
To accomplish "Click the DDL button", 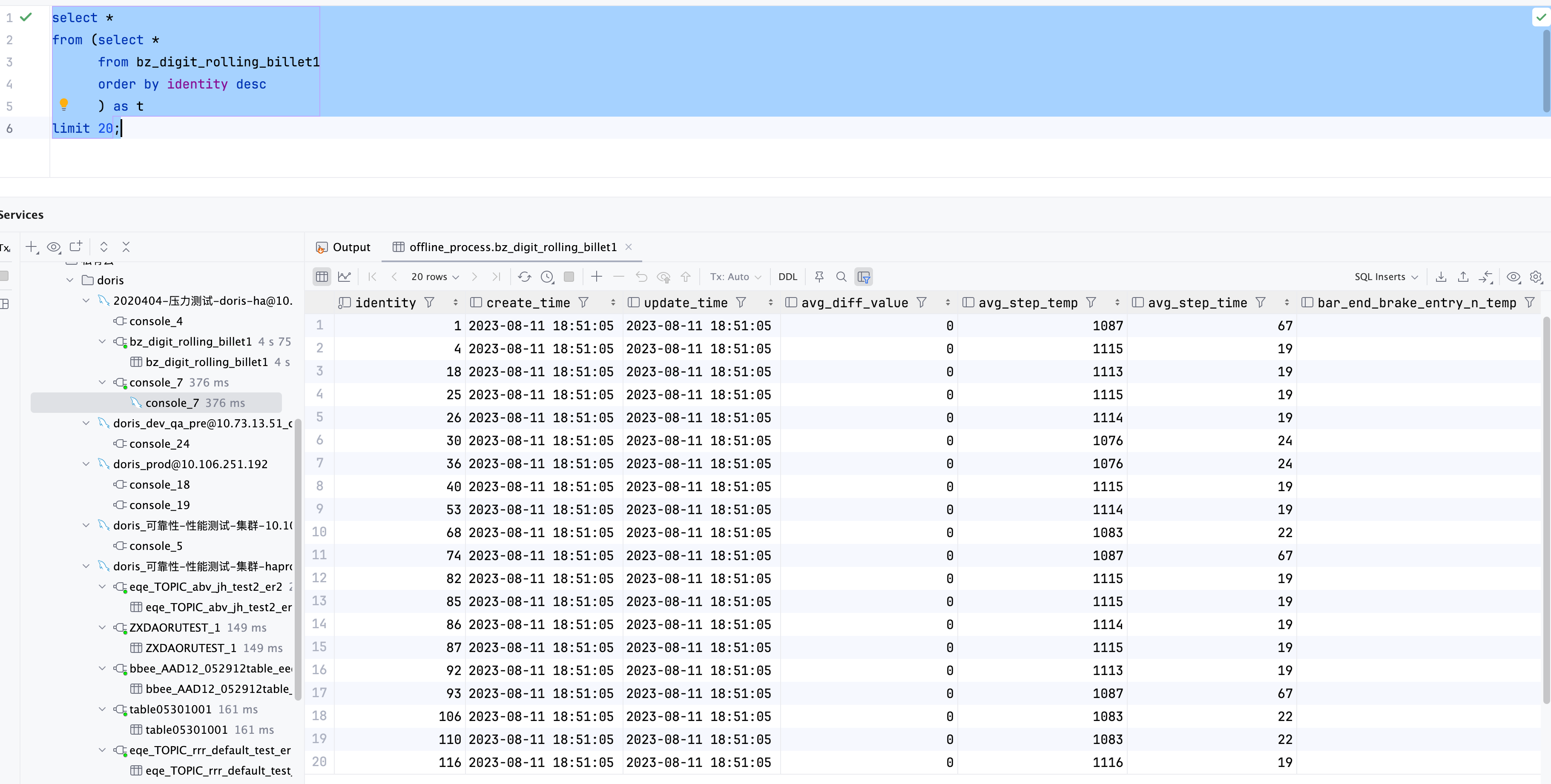I will coord(787,277).
